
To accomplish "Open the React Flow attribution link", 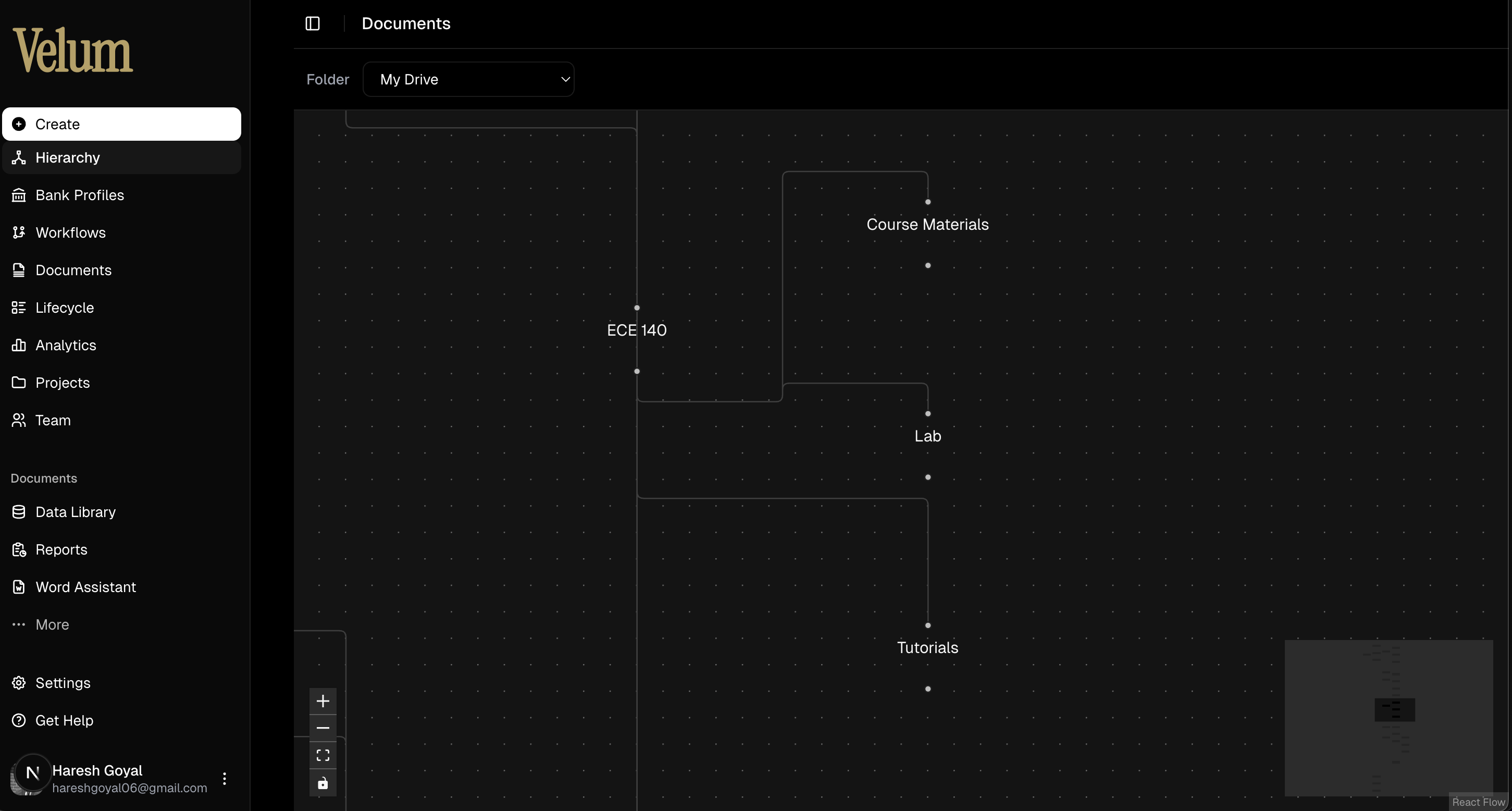I will (1478, 802).
